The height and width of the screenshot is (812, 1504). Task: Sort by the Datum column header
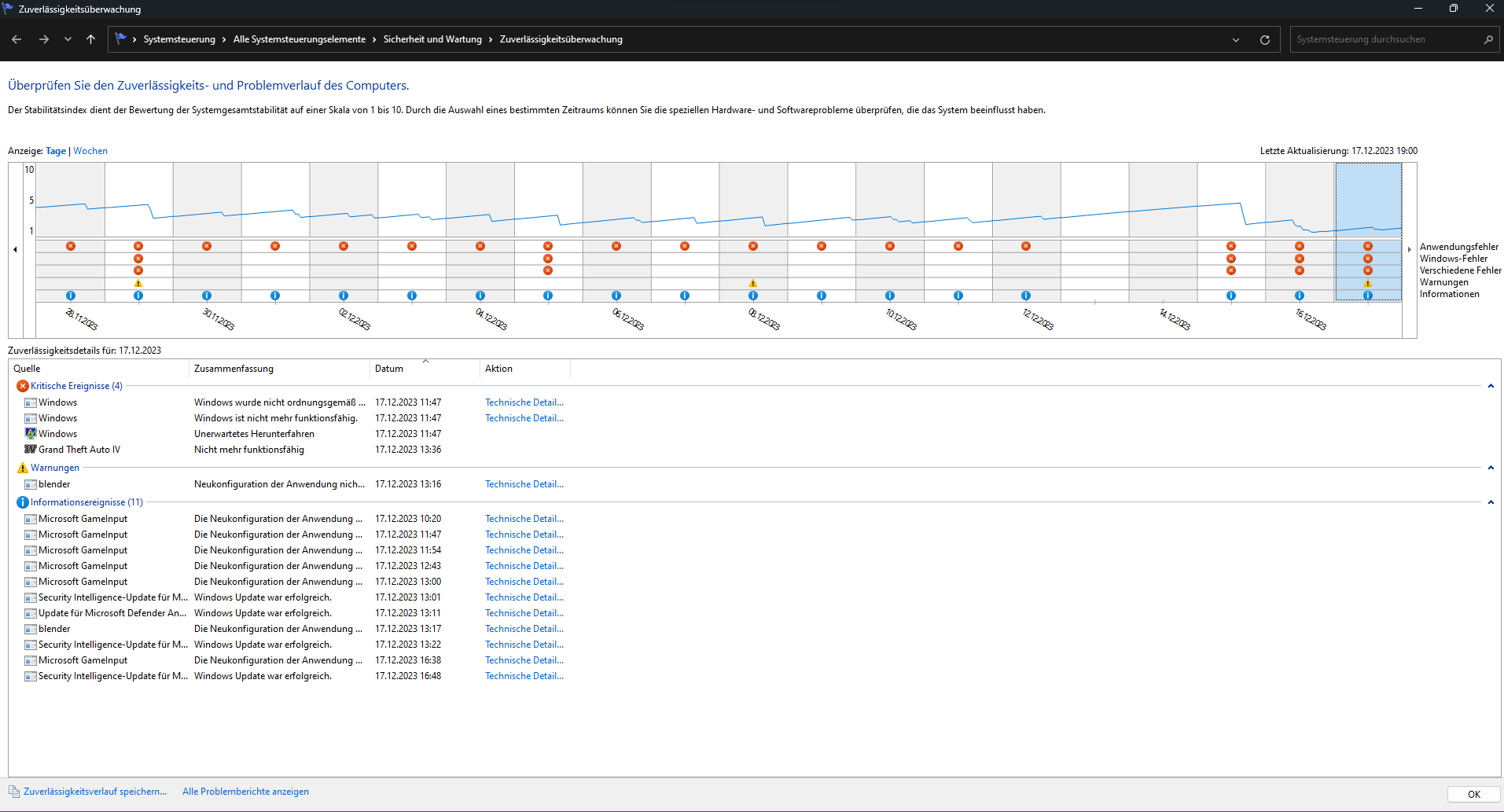pos(425,369)
